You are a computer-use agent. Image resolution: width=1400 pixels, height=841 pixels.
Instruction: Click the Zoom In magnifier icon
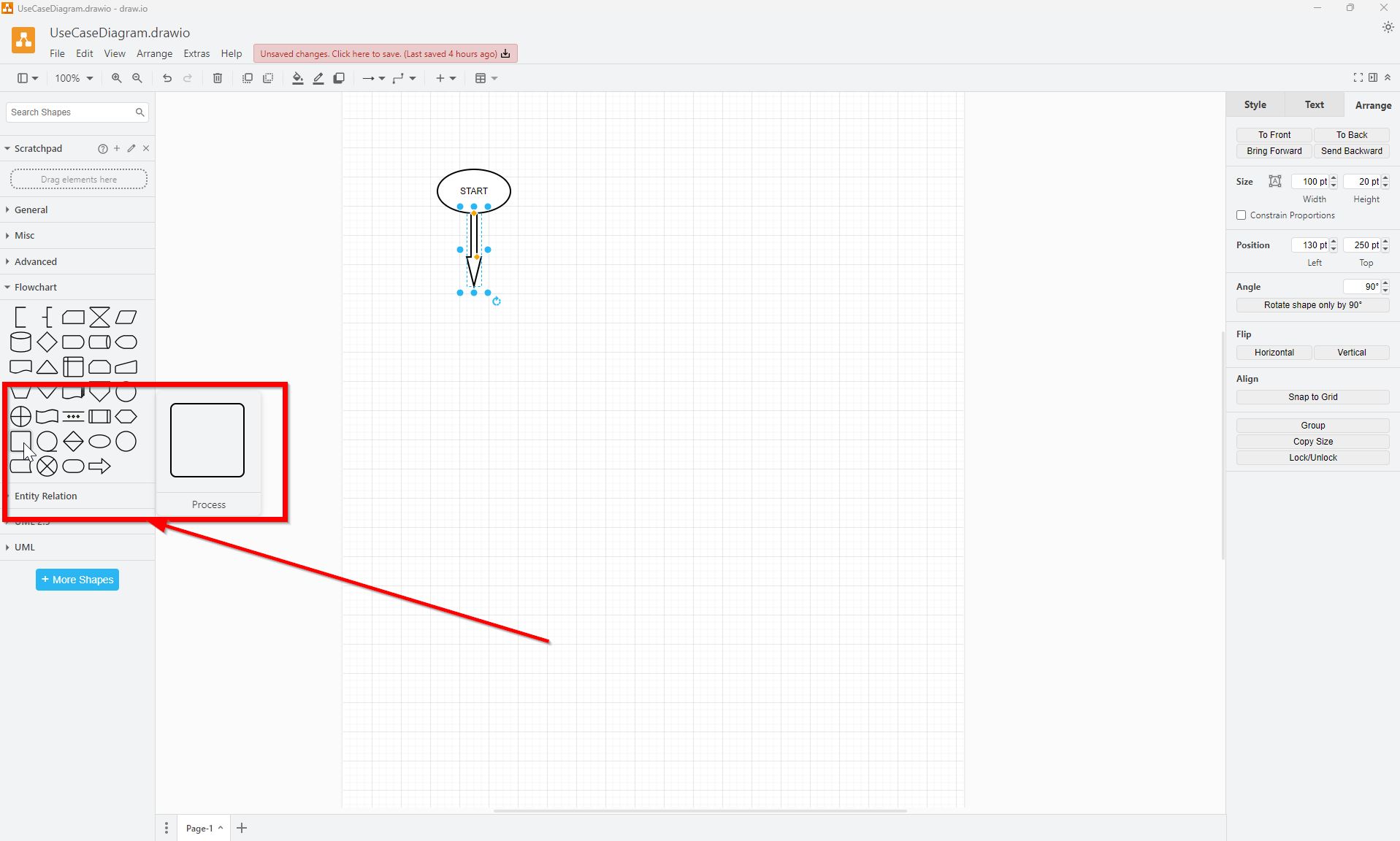[x=116, y=78]
